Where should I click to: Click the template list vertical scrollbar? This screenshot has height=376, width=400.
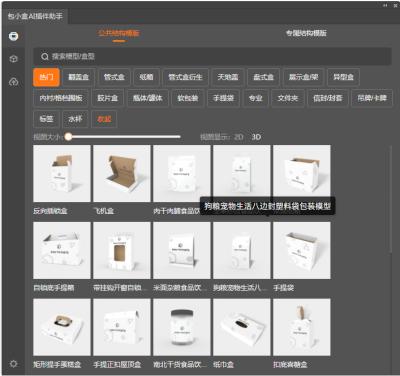point(391,199)
